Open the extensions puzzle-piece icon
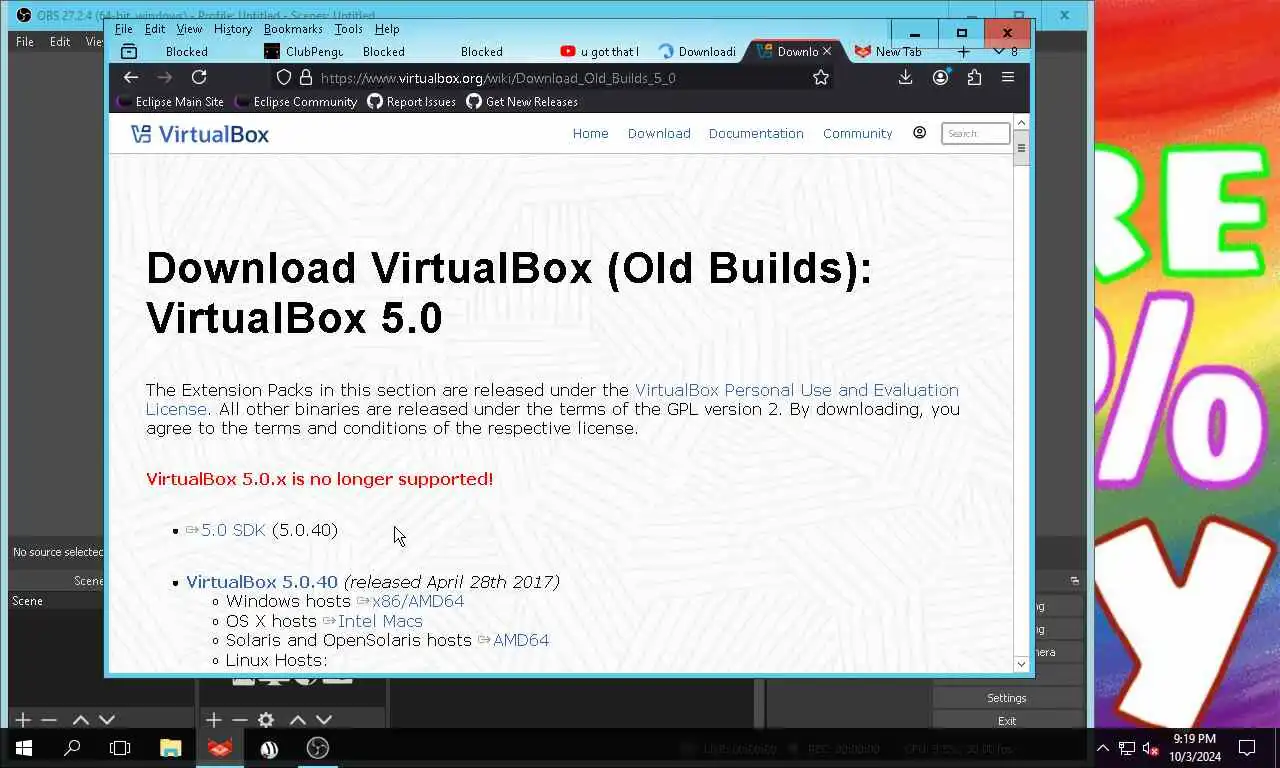 pyautogui.click(x=974, y=77)
